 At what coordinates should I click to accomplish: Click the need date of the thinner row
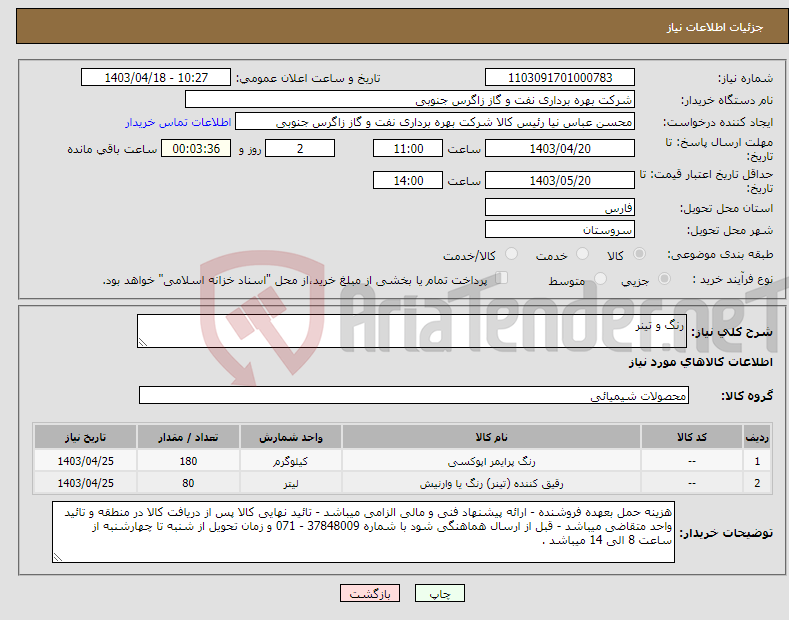86,483
